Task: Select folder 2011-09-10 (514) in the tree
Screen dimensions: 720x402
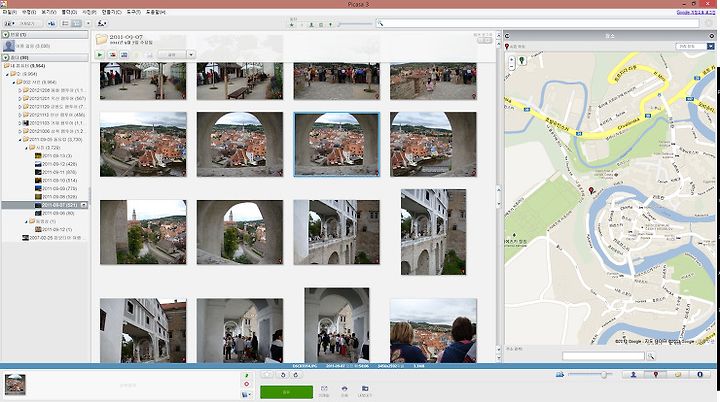Action: click(x=56, y=181)
